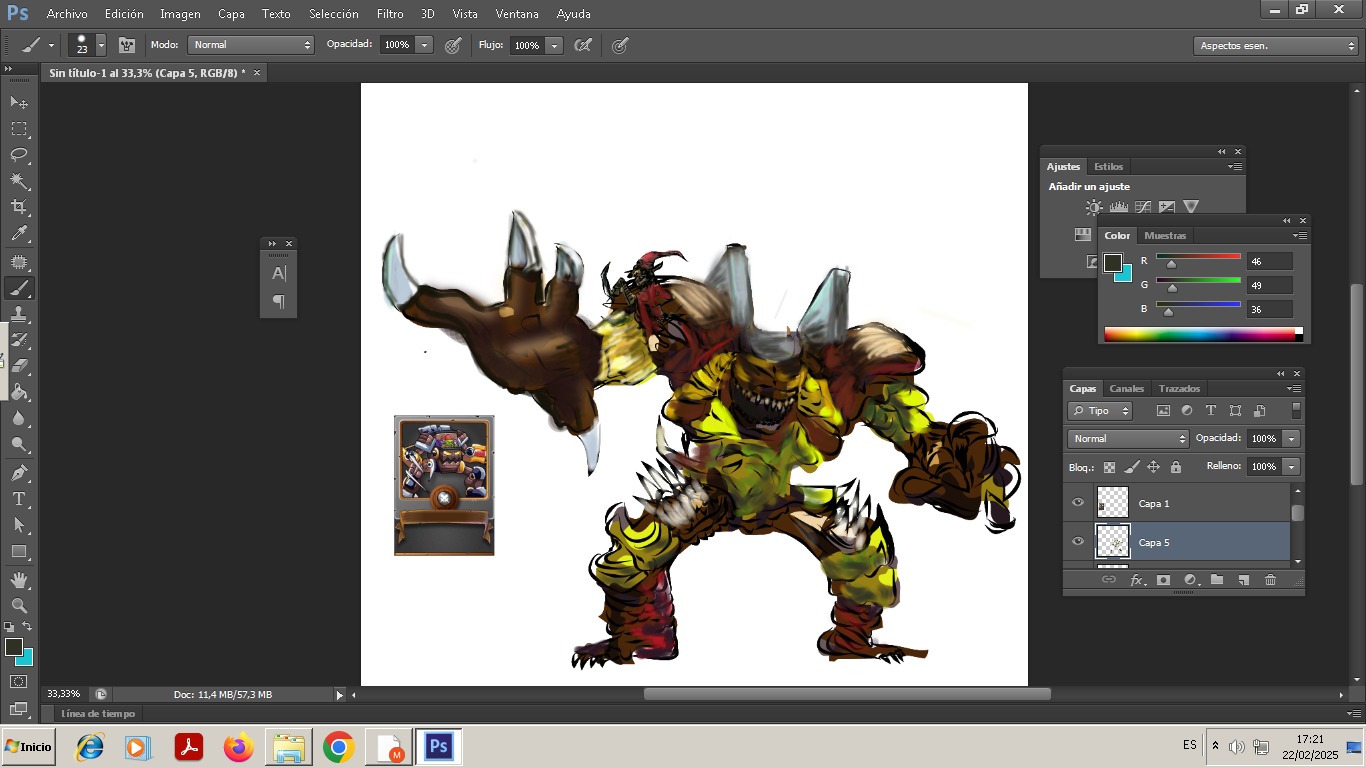
Task: Open layer blend mode Normal dropdown
Action: pyautogui.click(x=1128, y=439)
